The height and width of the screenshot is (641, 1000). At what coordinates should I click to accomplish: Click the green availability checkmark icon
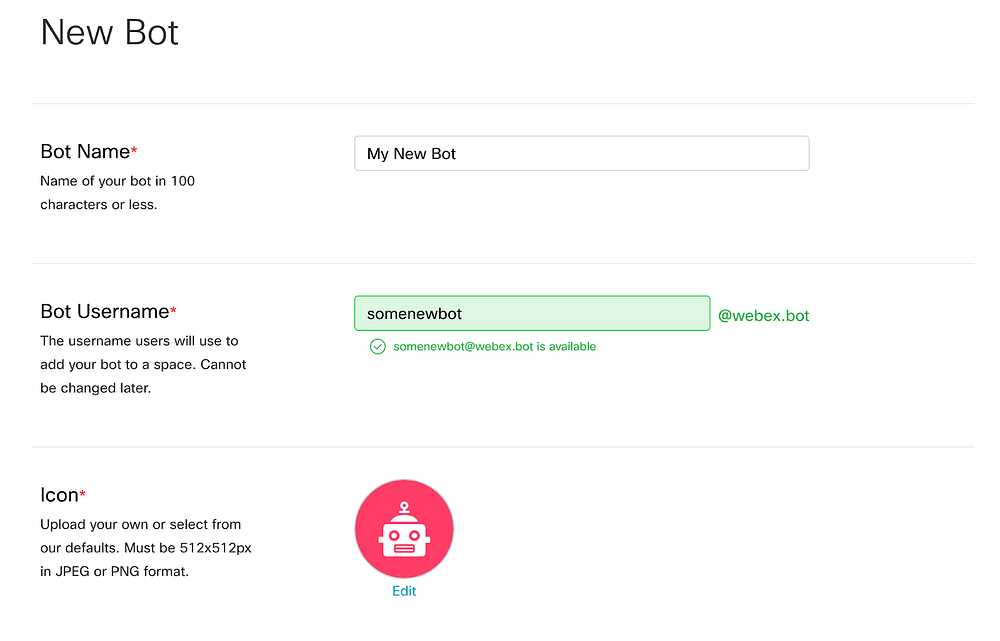coord(378,347)
